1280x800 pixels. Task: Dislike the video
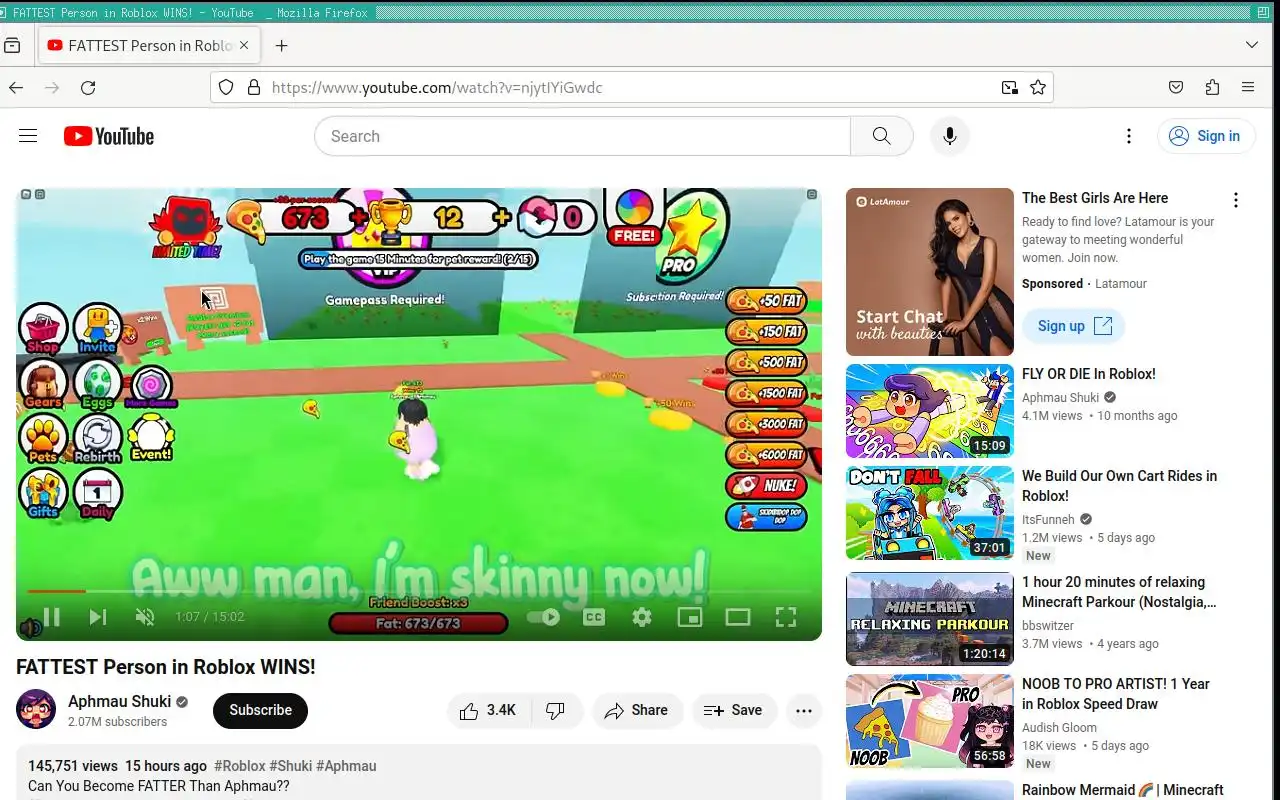[x=556, y=710]
